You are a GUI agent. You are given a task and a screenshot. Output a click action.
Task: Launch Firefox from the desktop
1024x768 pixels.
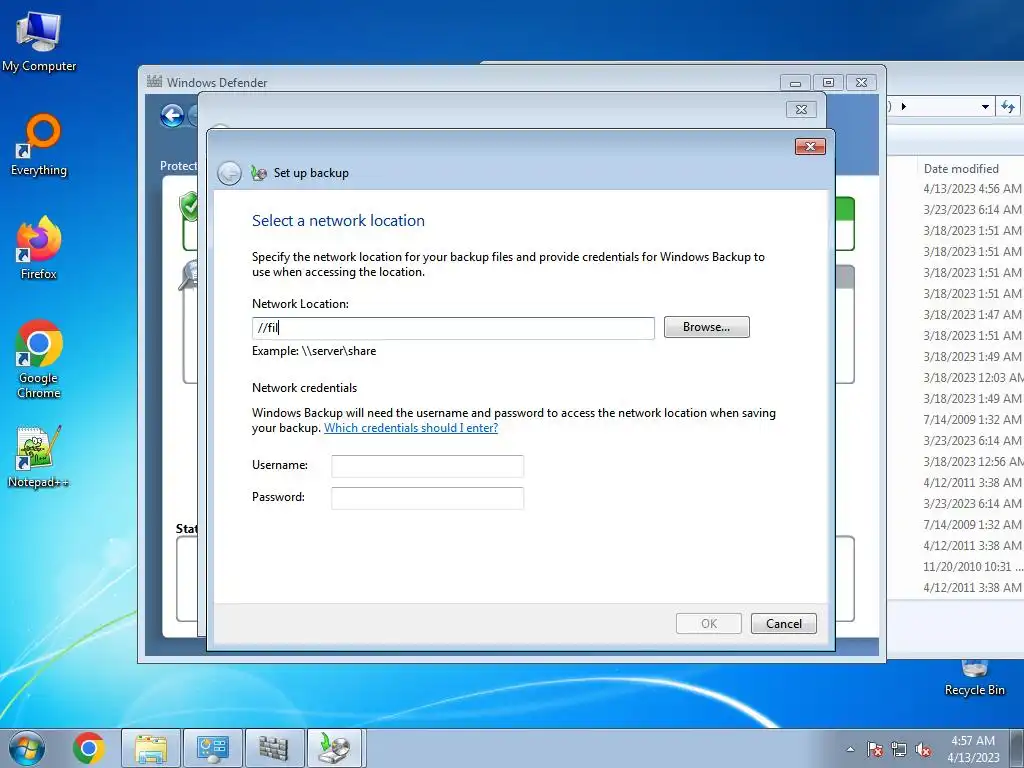tap(39, 248)
